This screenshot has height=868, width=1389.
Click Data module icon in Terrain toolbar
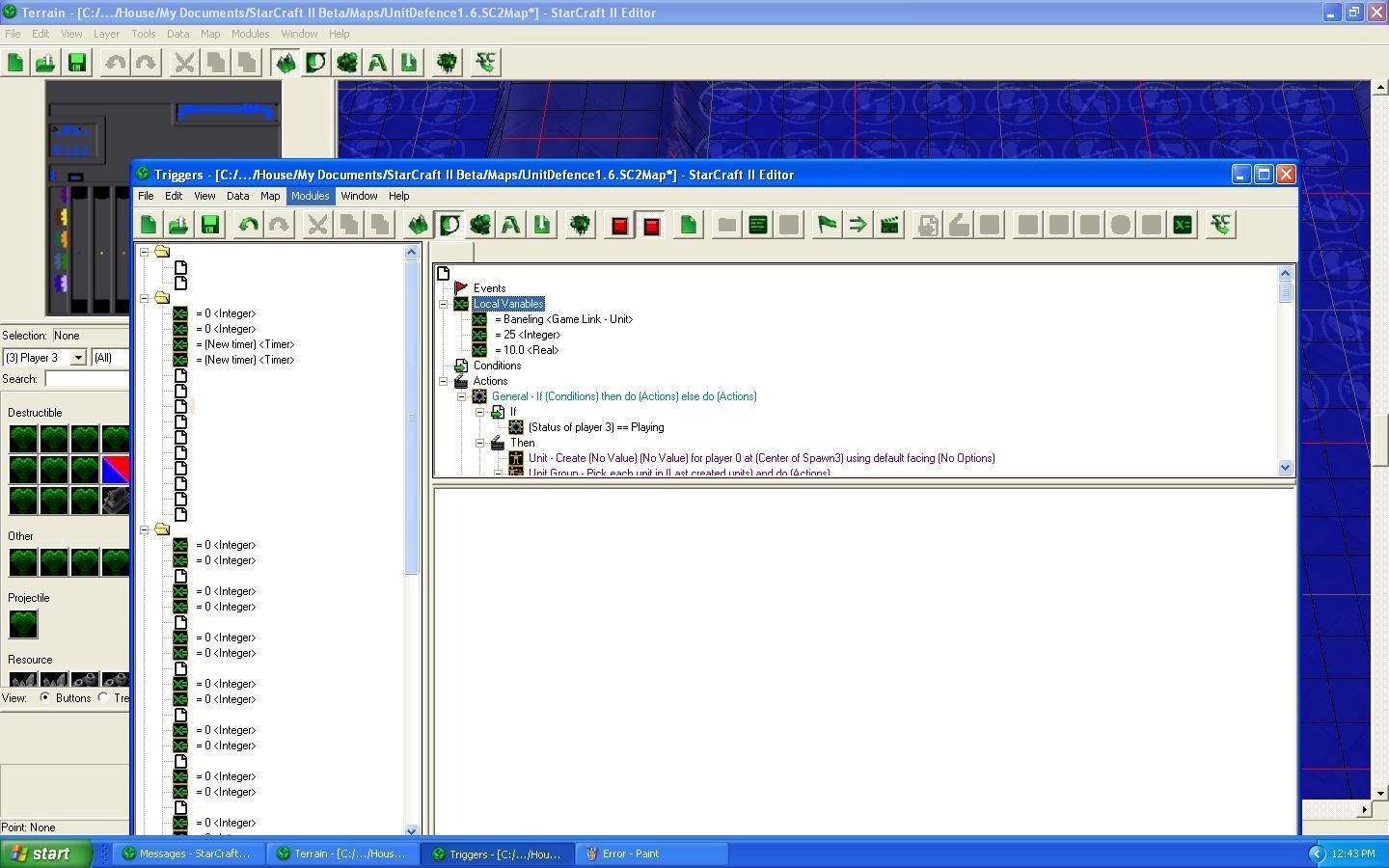point(346,63)
